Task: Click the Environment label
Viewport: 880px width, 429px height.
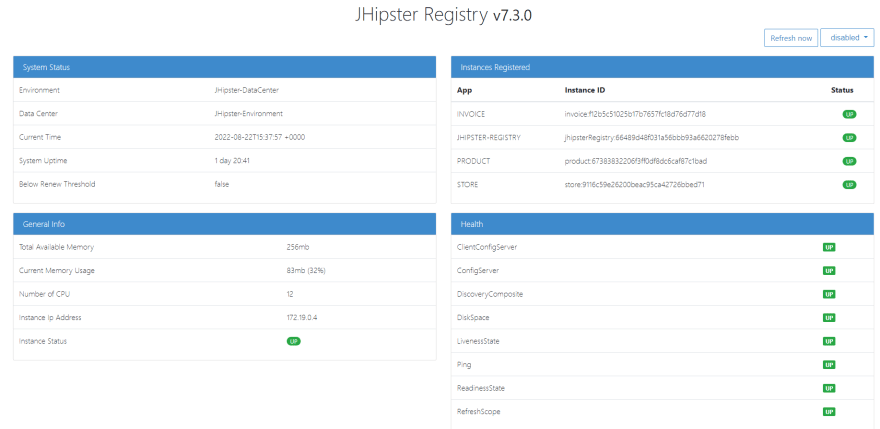Action: (x=39, y=90)
